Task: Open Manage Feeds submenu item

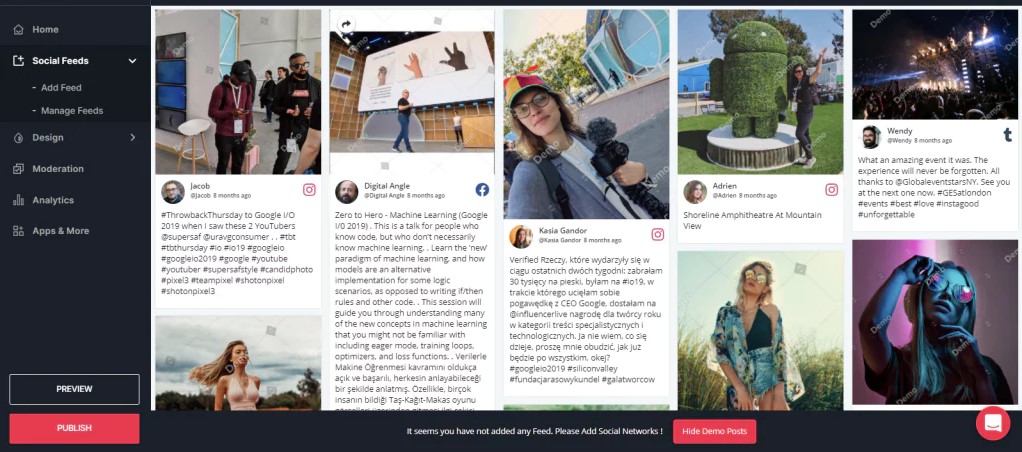Action: 72,111
